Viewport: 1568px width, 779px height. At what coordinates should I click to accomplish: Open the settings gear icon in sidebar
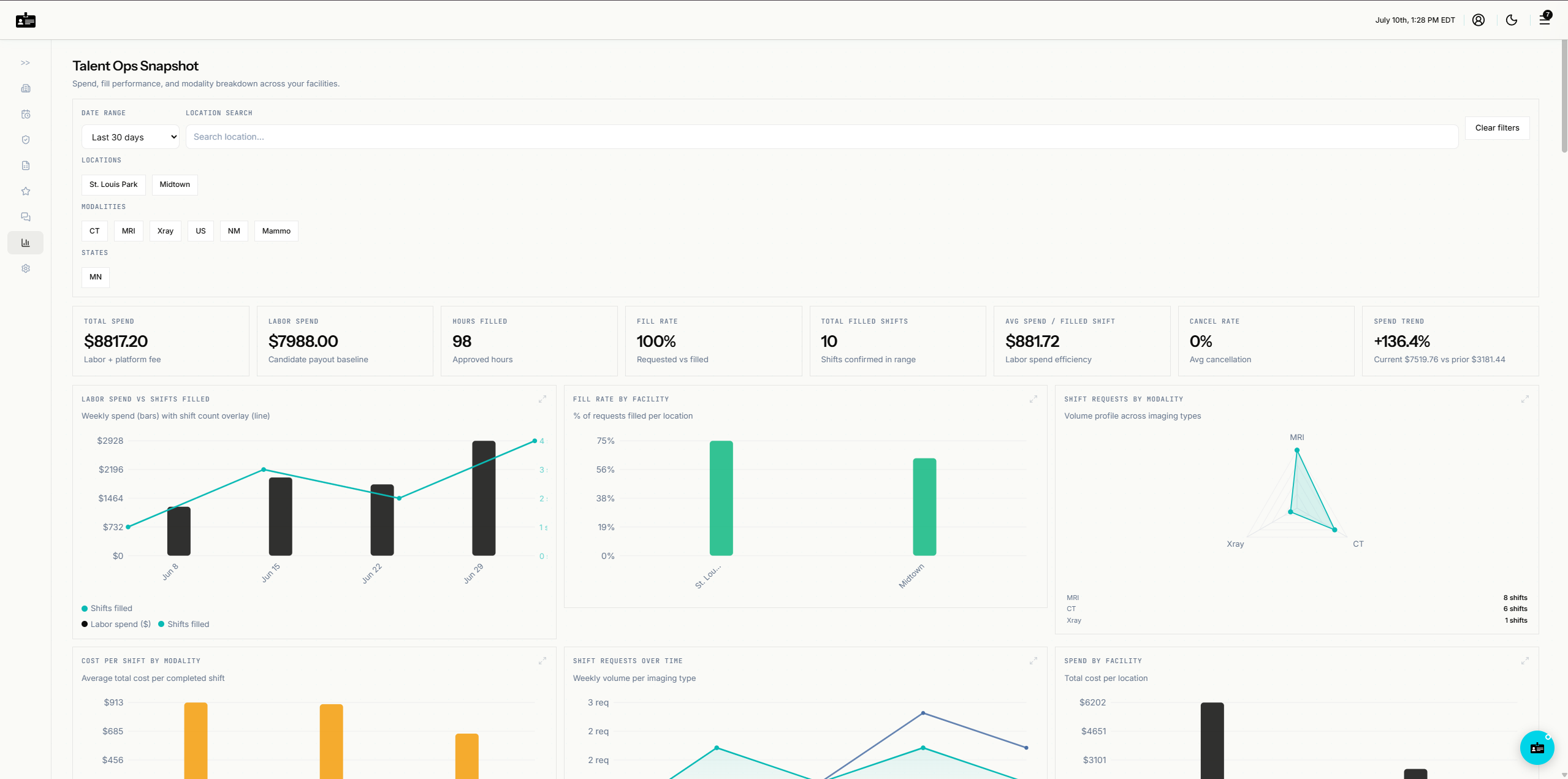[25, 268]
